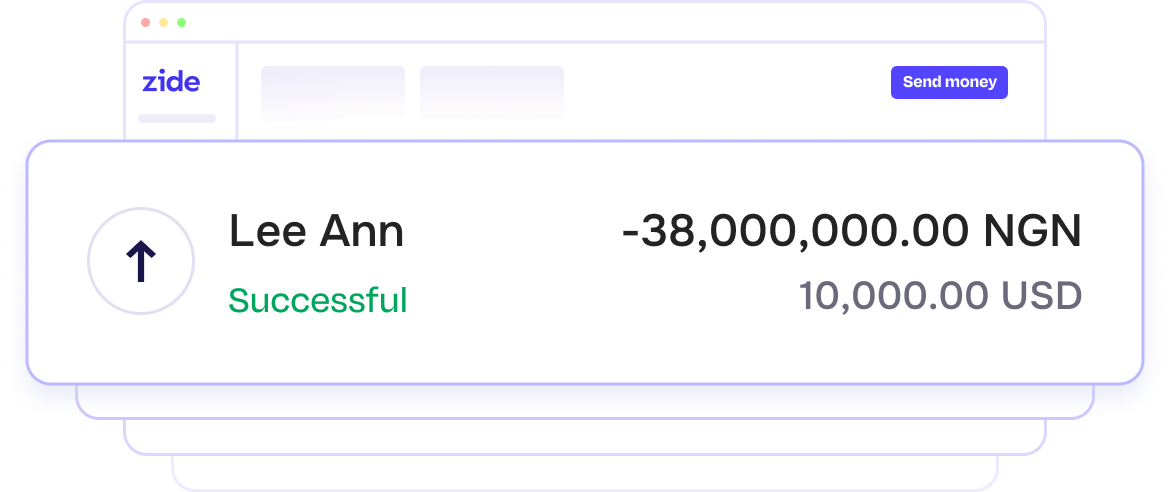Screen dimensions: 1168x492
Task: Open the stacked card directly behind Lee Ann
Action: click(585, 402)
